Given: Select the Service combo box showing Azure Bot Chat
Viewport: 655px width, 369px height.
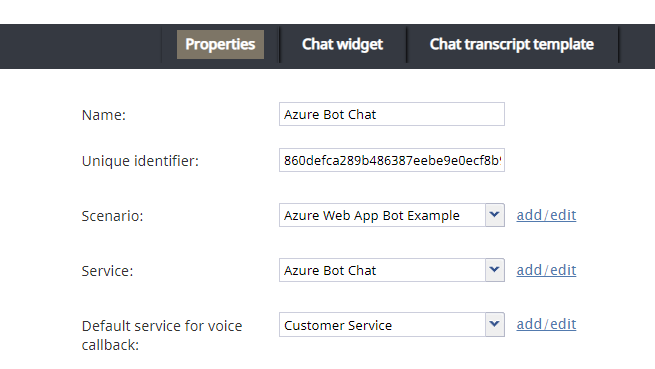Looking at the screenshot, I should (x=392, y=270).
